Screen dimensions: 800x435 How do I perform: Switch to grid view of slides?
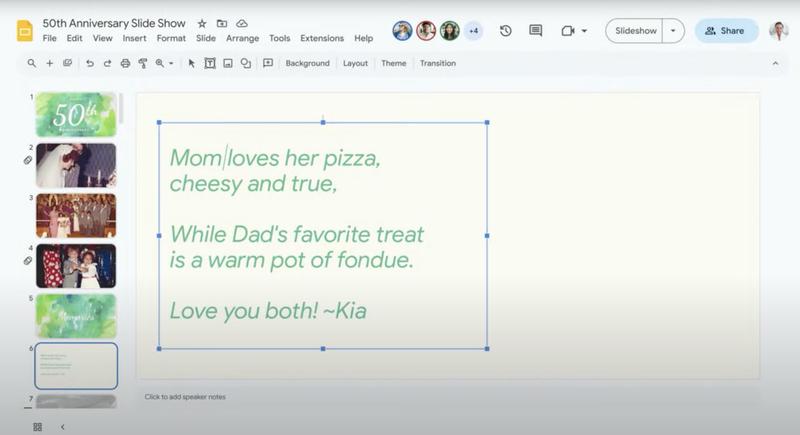click(37, 426)
